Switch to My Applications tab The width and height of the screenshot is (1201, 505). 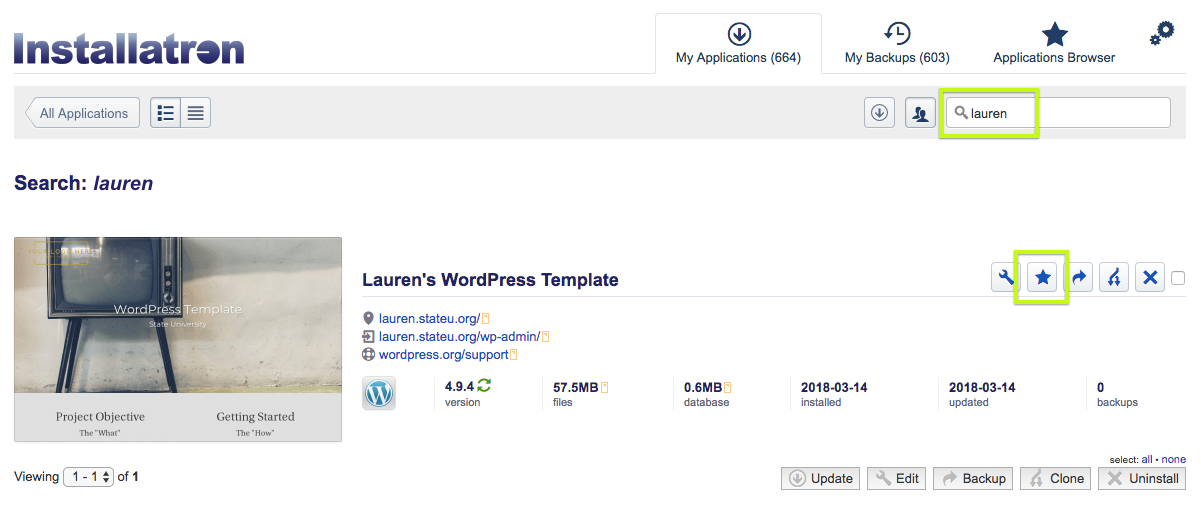[738, 44]
